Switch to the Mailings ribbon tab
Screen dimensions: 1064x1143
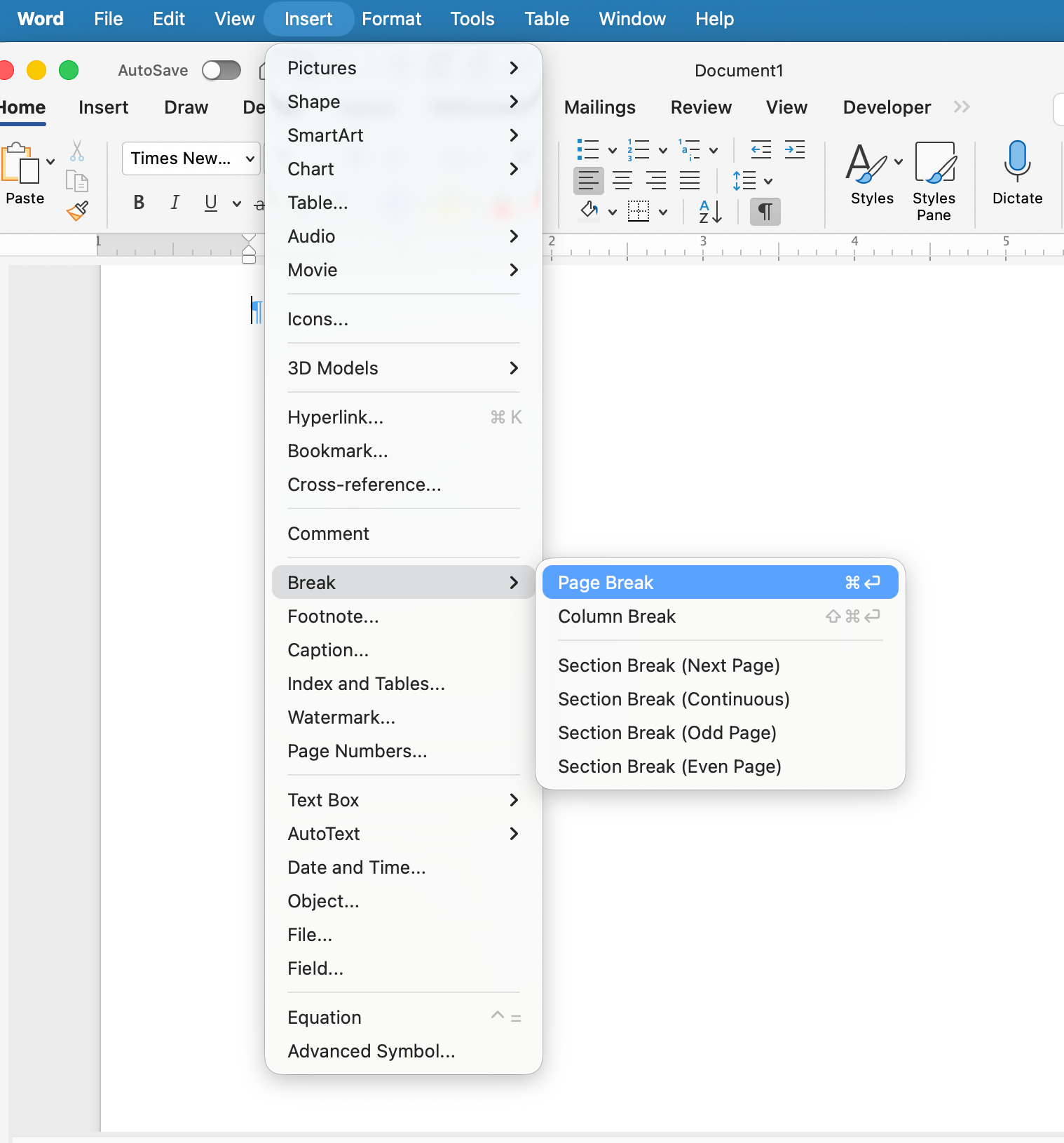(x=599, y=107)
